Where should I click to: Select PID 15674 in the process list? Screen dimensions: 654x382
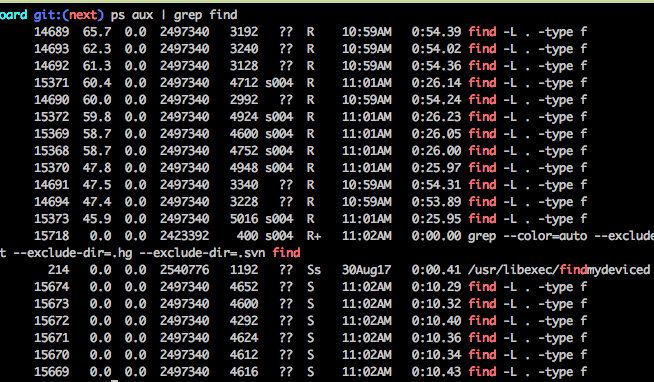click(x=51, y=287)
